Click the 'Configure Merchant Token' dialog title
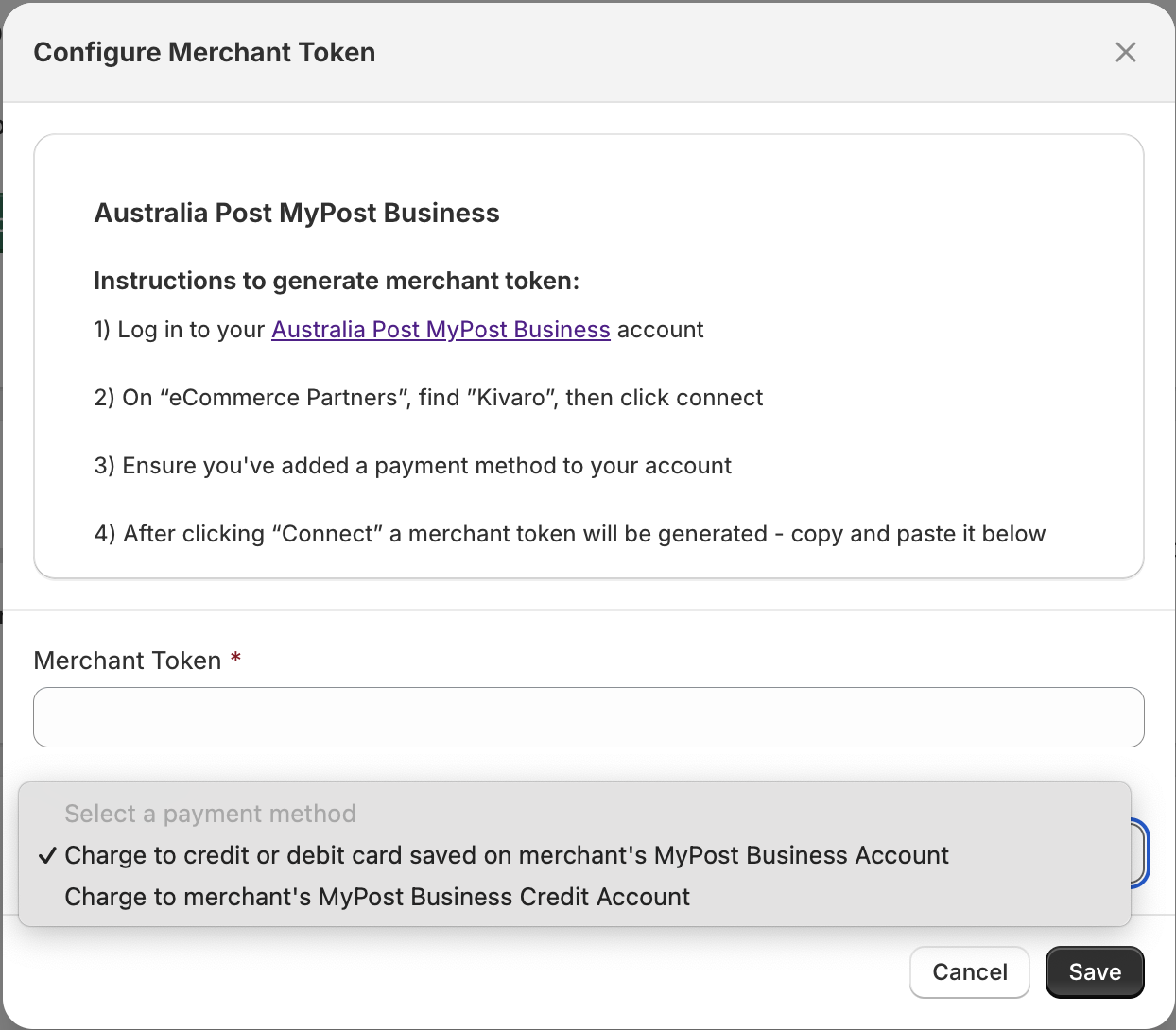This screenshot has width=1176, height=1030. 204,52
